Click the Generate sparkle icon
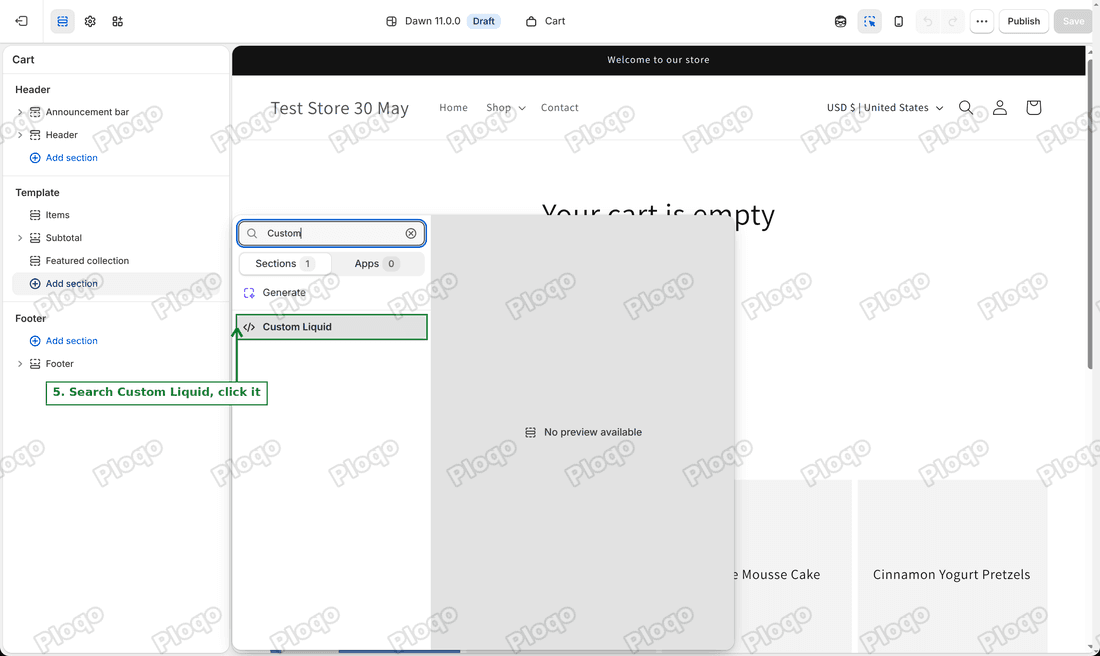This screenshot has height=656, width=1100. pyautogui.click(x=249, y=293)
